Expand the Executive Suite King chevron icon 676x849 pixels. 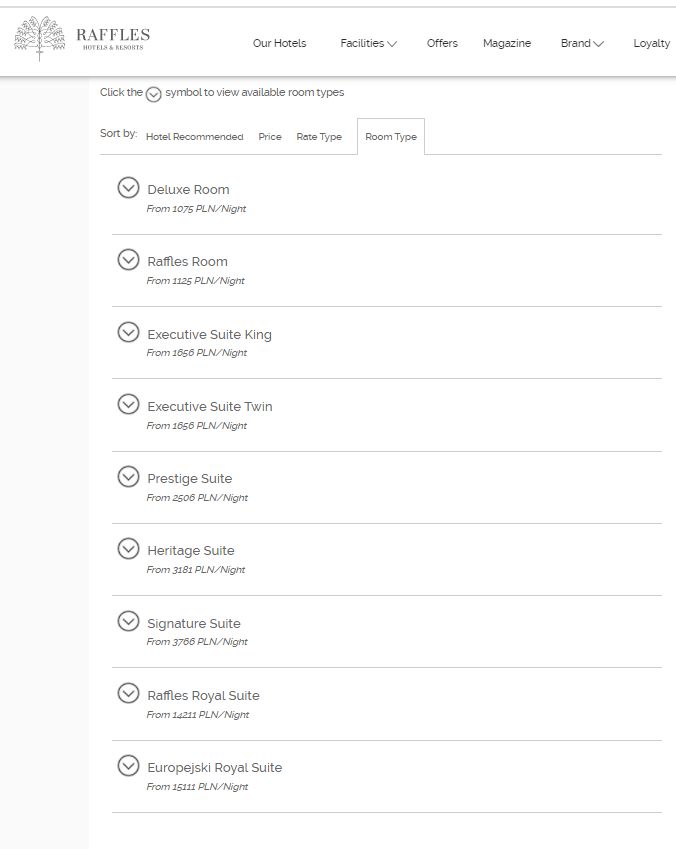pyautogui.click(x=128, y=332)
